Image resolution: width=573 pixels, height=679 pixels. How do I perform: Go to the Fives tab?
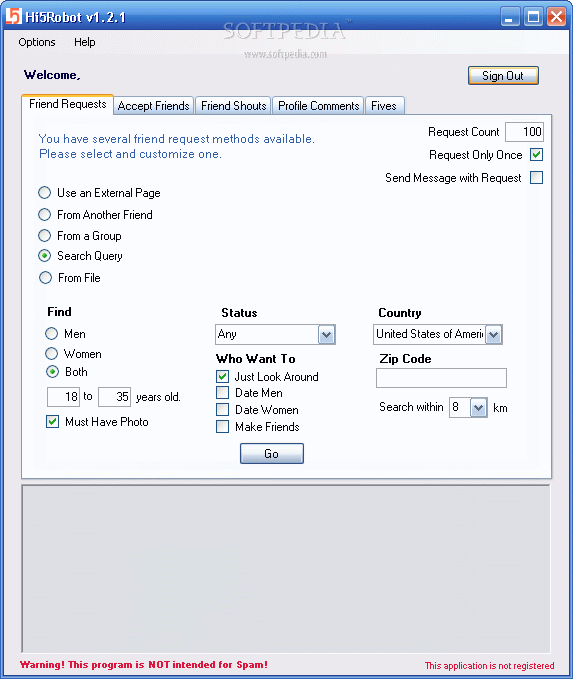[384, 106]
